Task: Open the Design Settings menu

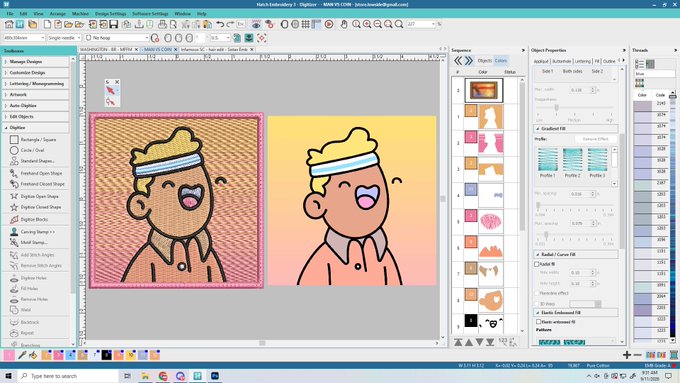Action: click(111, 14)
